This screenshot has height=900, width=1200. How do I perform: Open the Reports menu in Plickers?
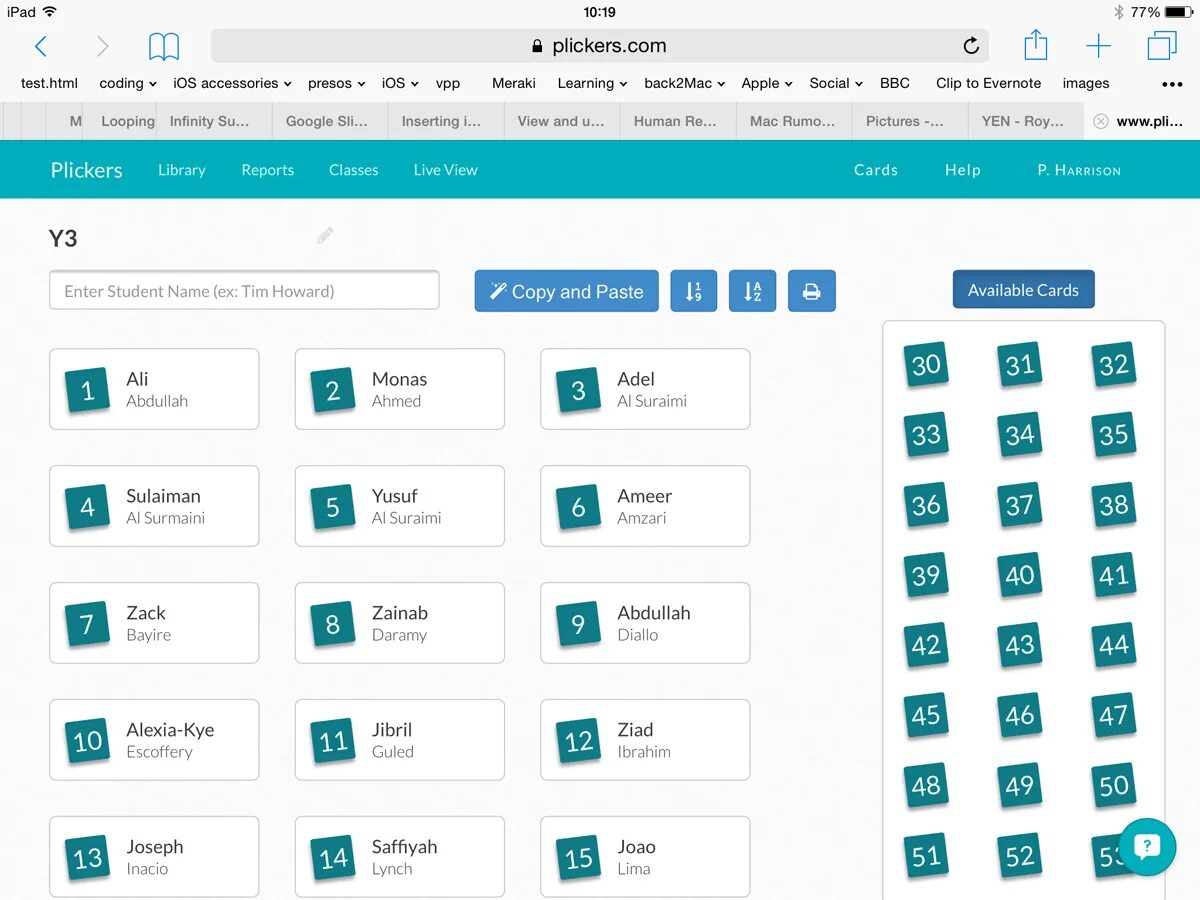click(x=268, y=170)
